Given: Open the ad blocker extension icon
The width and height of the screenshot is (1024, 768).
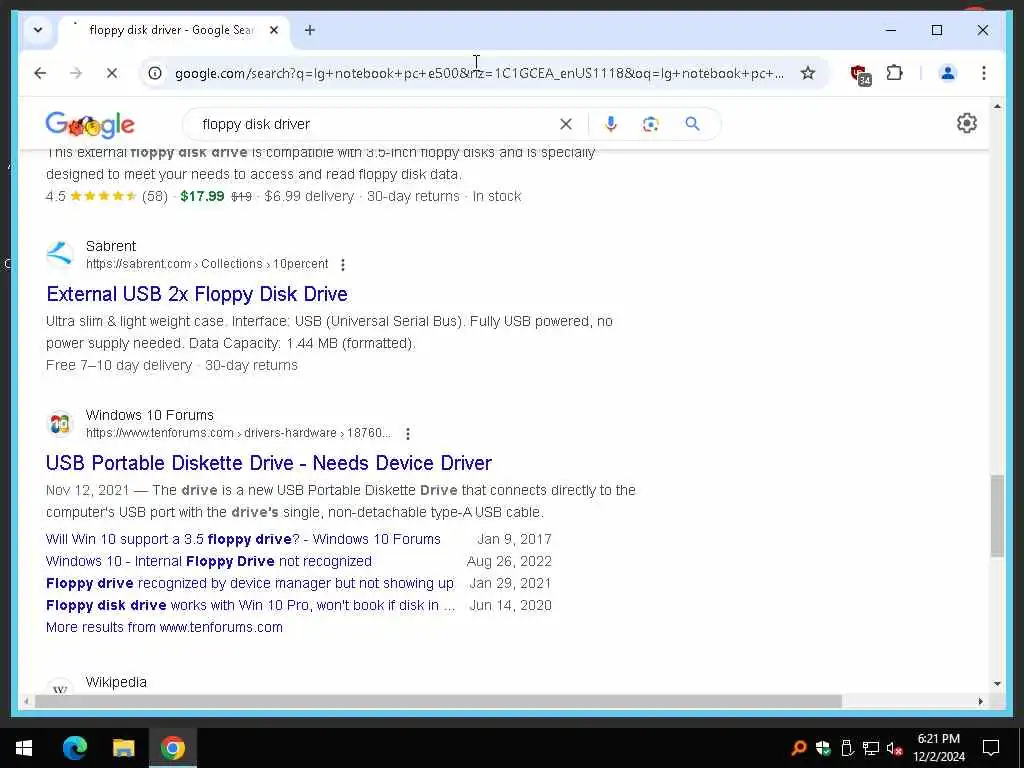Looking at the screenshot, I should 861,74.
